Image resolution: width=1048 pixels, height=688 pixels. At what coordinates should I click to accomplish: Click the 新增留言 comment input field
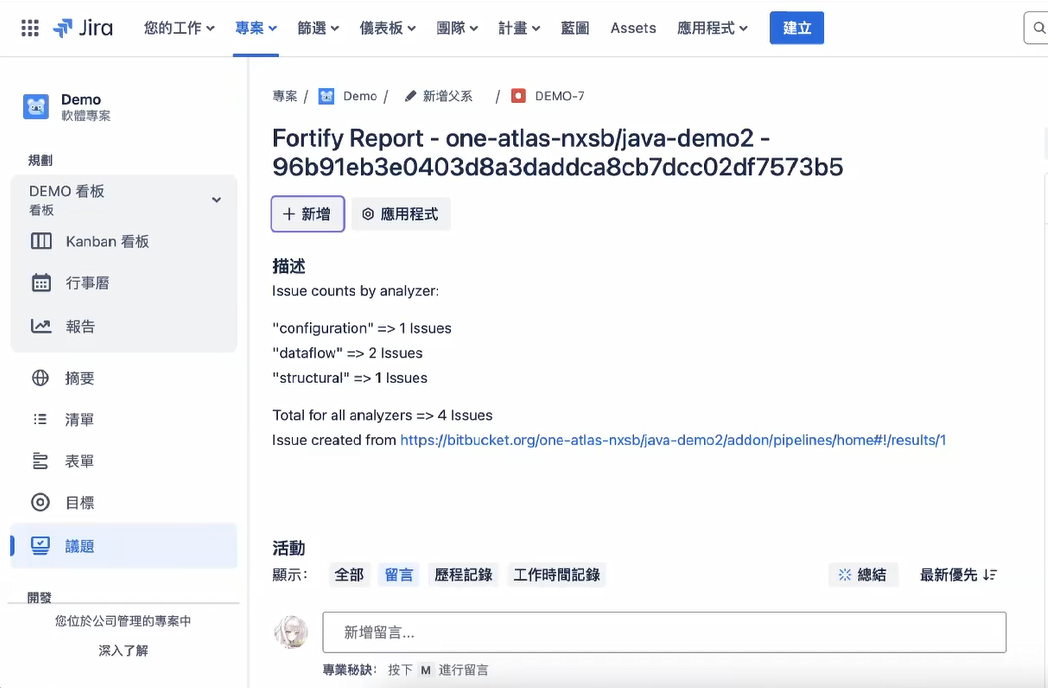tap(664, 632)
